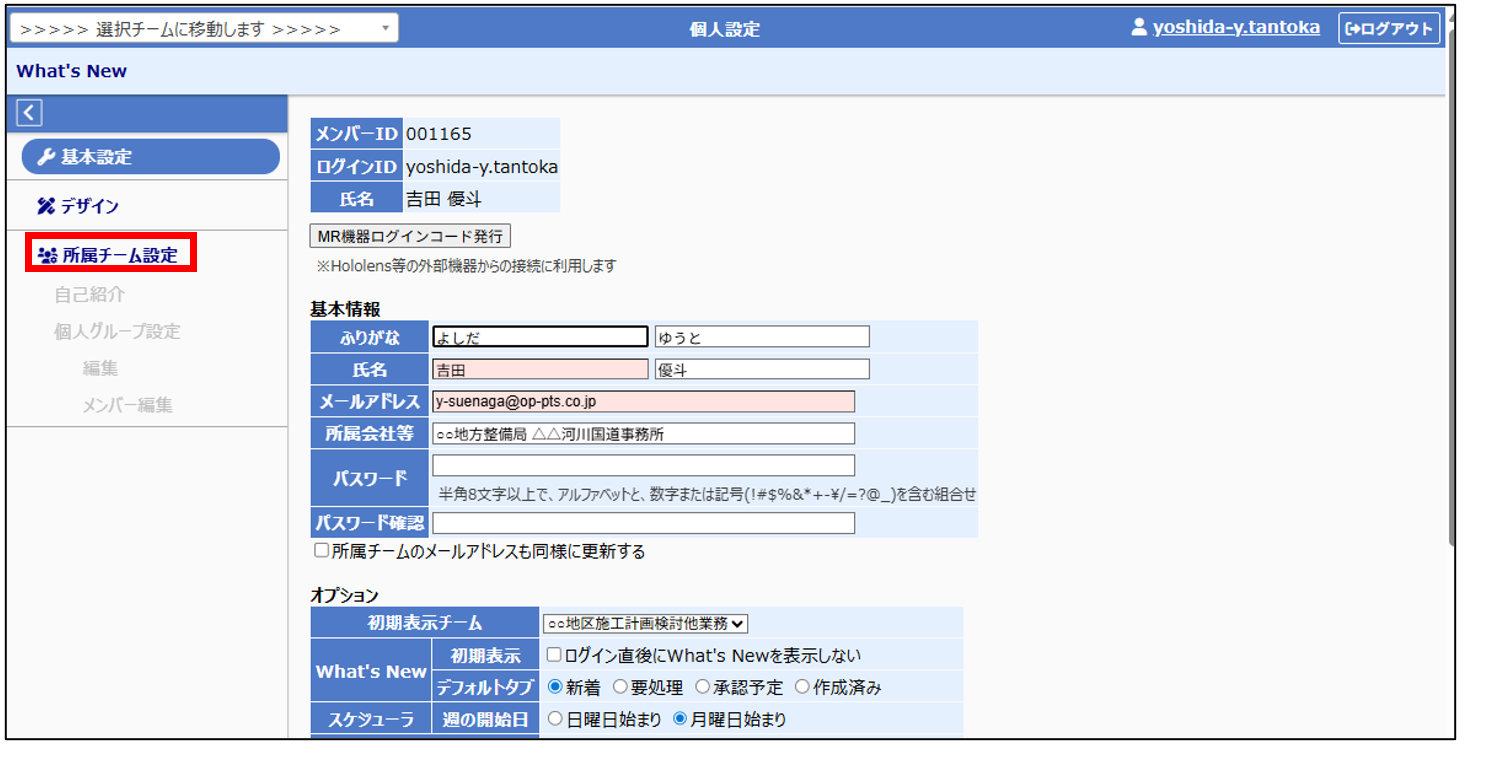Expand the 初期表示チーム dropdown
The width and height of the screenshot is (1486, 764).
pos(645,624)
